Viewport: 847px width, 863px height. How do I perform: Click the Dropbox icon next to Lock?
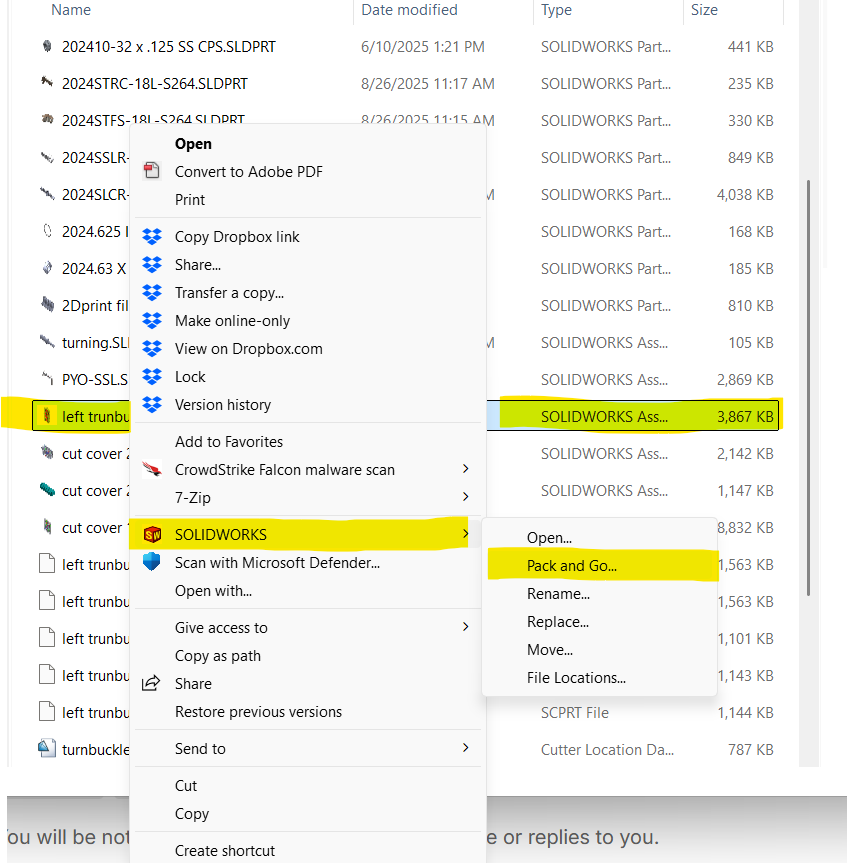[152, 377]
